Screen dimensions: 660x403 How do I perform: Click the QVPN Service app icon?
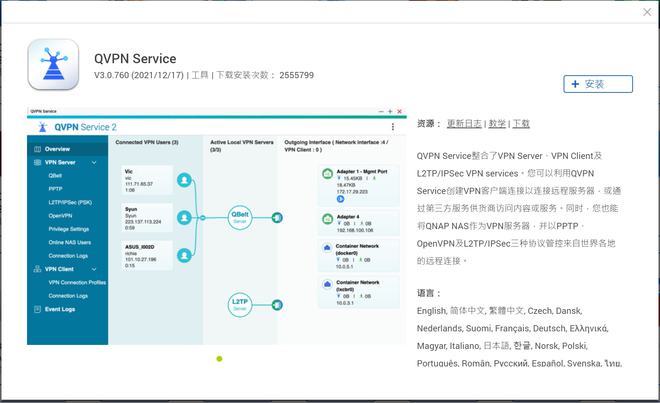click(53, 64)
